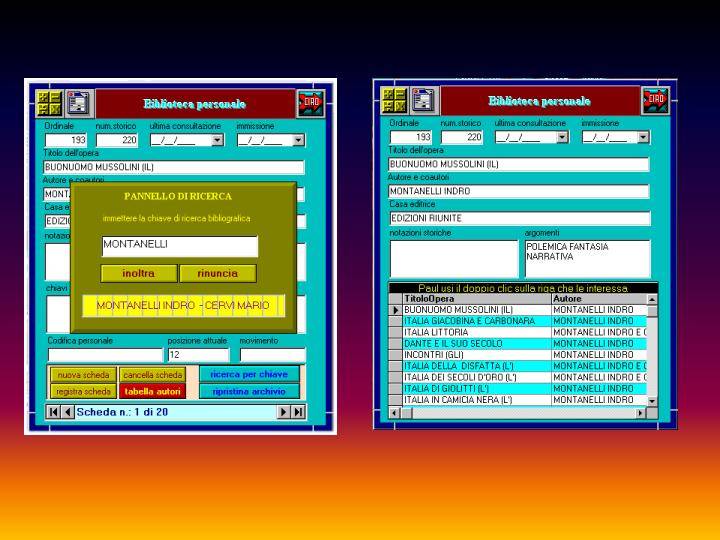The width and height of the screenshot is (720, 540).
Task: Click the ripristina archivio button
Action: click(249, 391)
